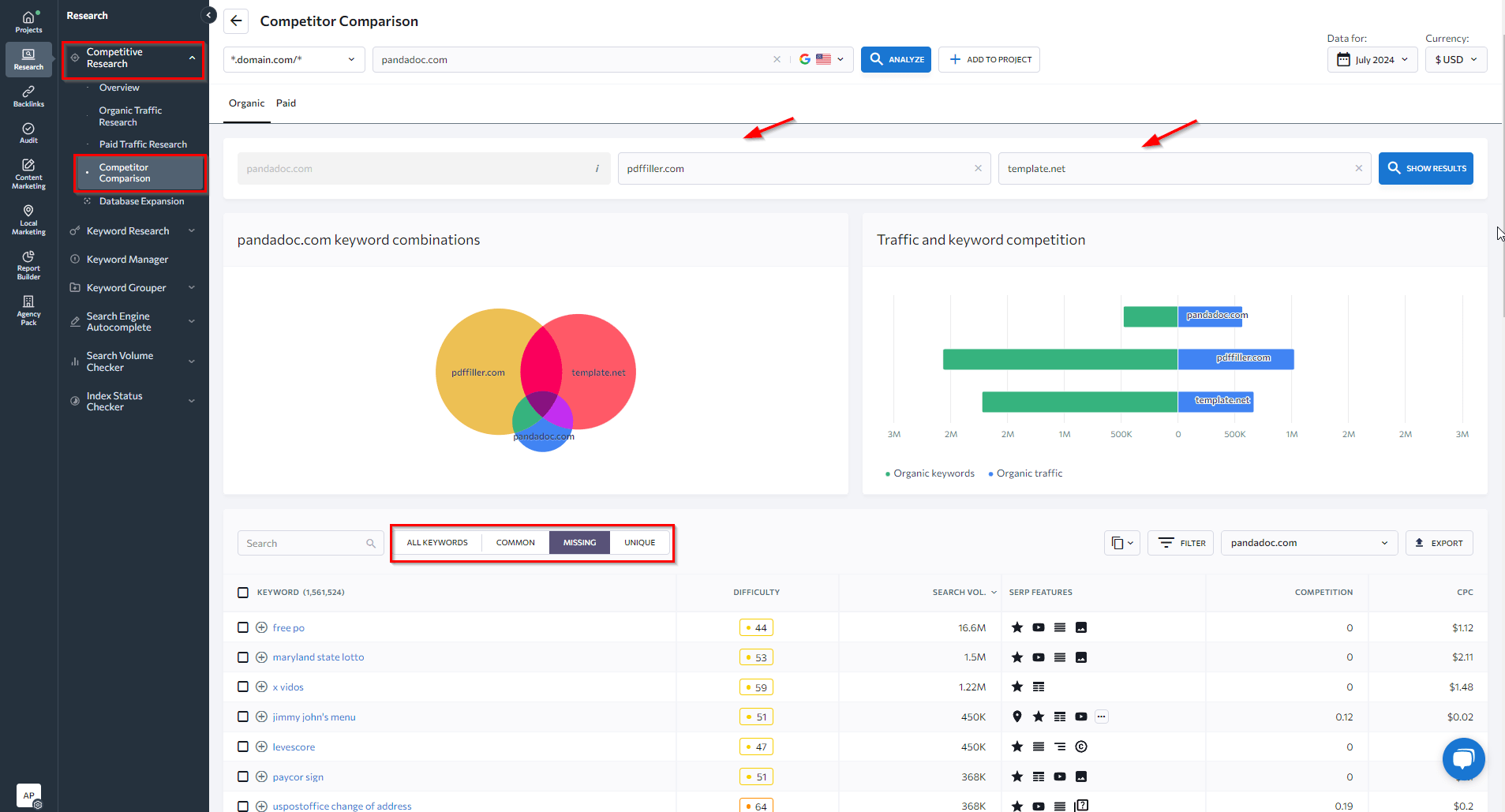Click the SHOW RESULTS button
1505x812 pixels.
1425,168
